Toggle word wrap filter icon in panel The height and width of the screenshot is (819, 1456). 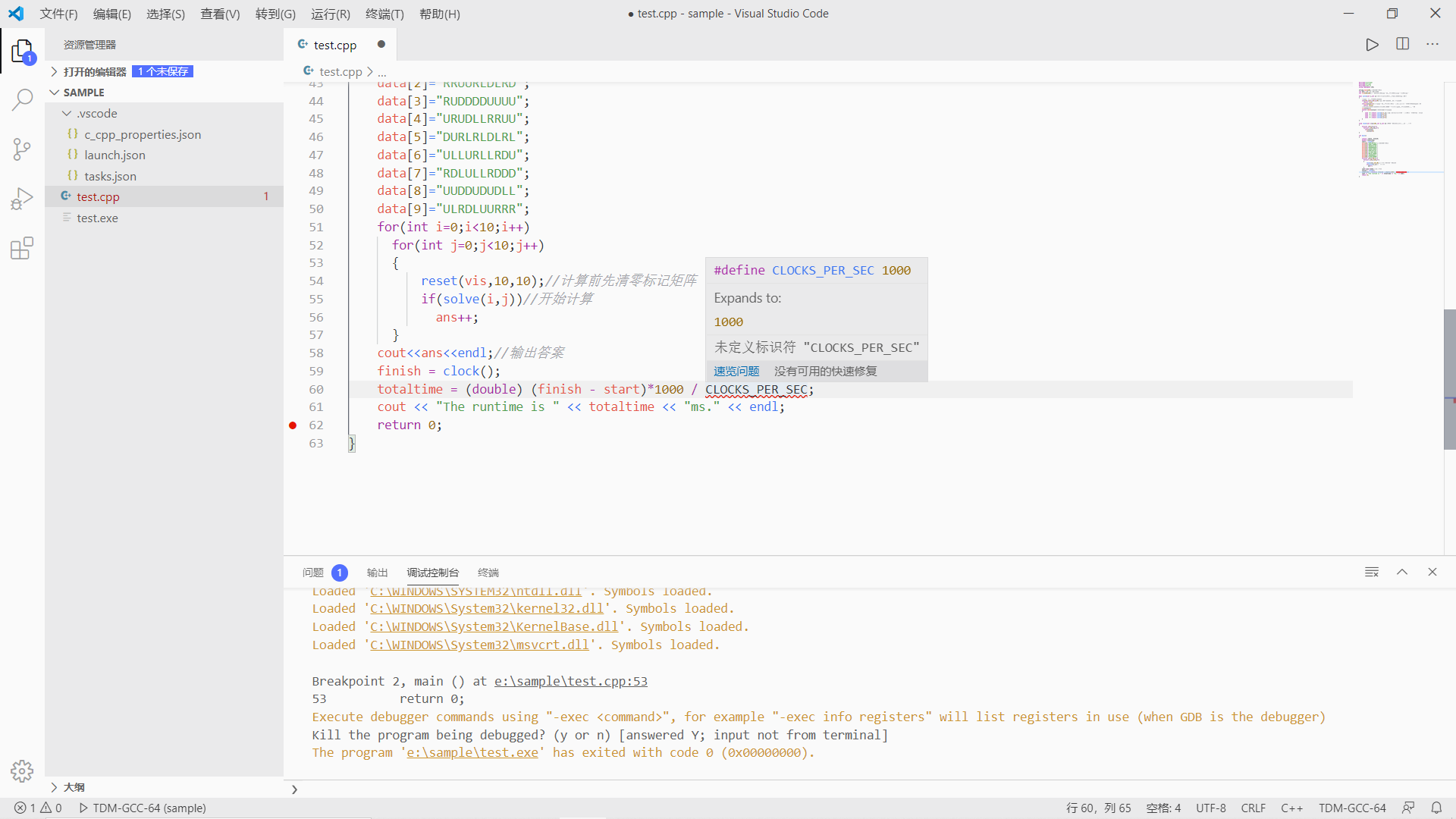[x=1371, y=572]
